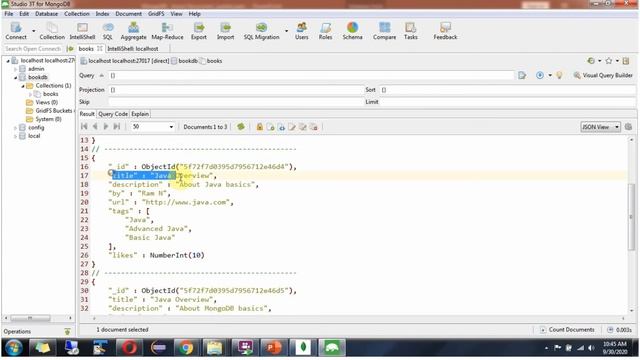
Task: Launch IntelliShell from the toolbar
Action: click(x=82, y=31)
